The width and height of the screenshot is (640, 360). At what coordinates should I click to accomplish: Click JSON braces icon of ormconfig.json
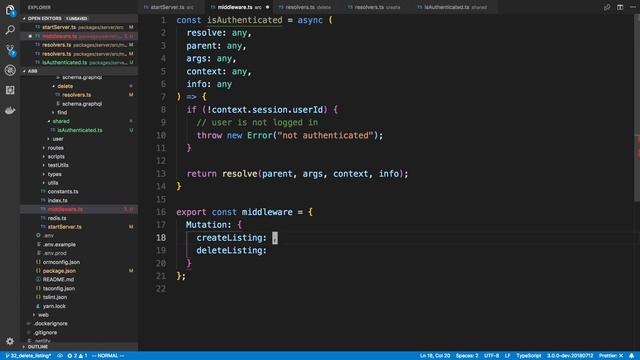[38, 262]
